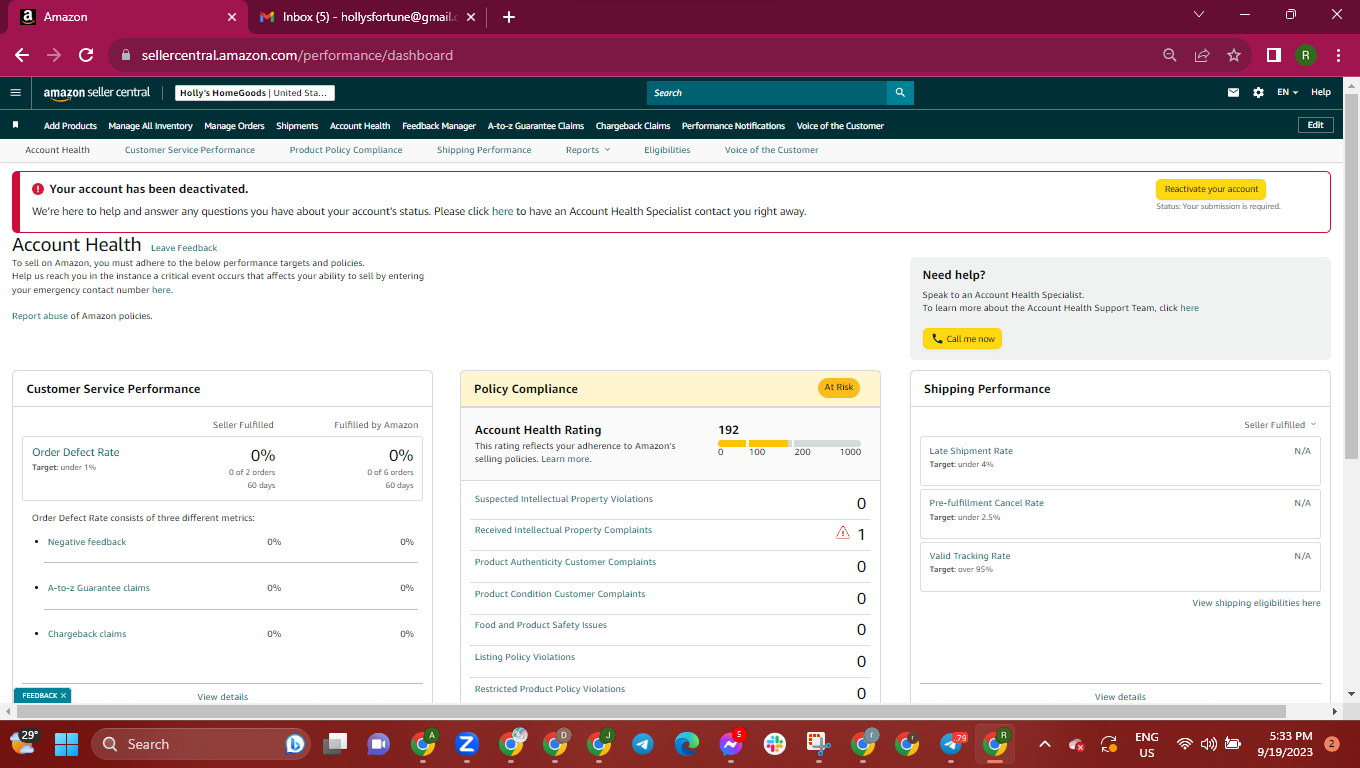Select the Voice of the Customer sub-tab

771,150
